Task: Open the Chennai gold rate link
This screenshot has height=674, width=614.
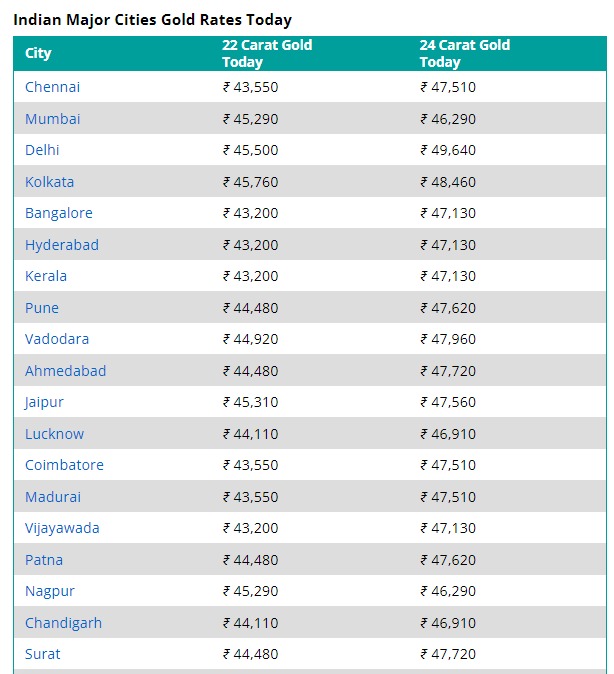Action: pos(52,87)
